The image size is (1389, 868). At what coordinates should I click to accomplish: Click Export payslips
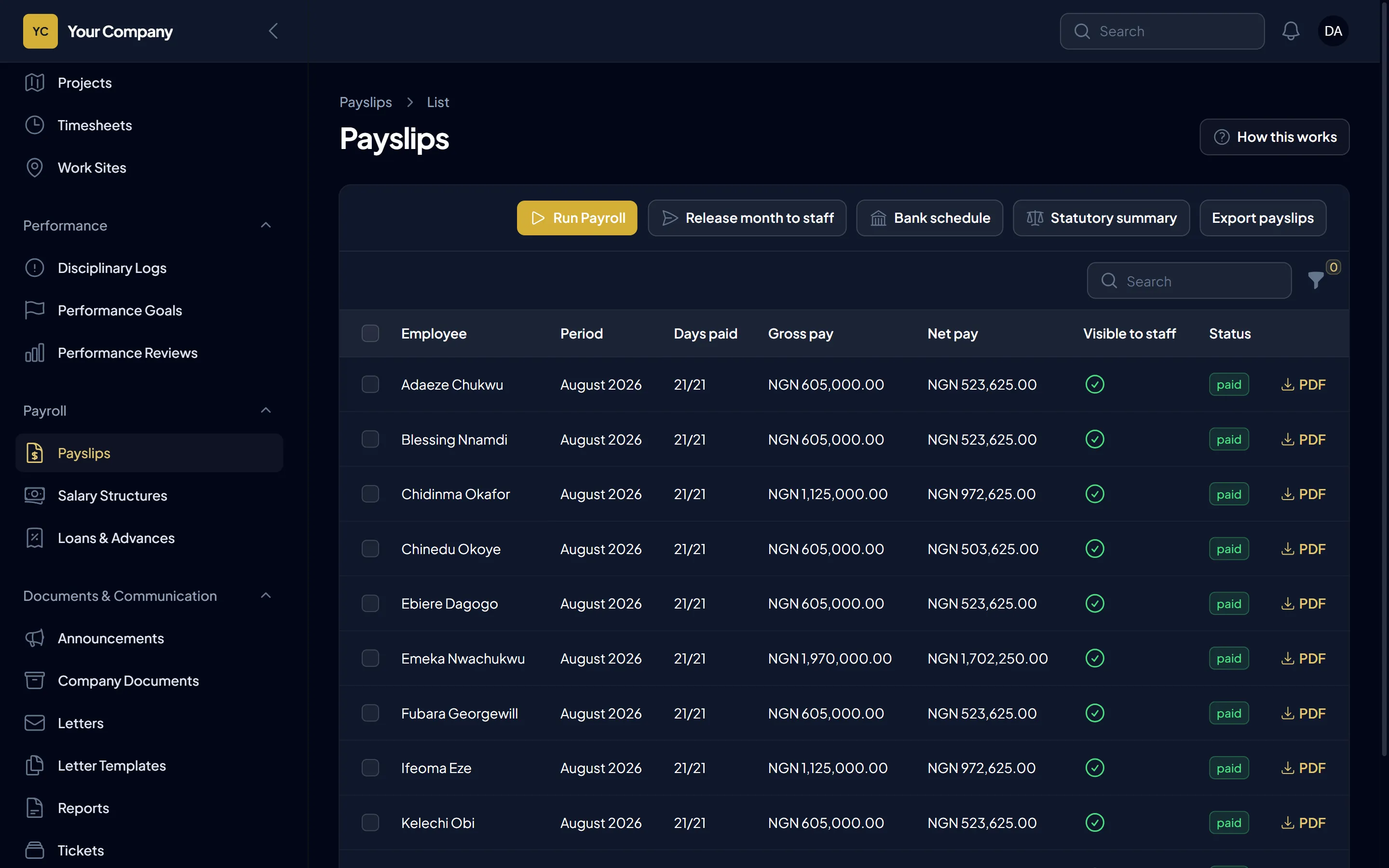click(x=1263, y=218)
